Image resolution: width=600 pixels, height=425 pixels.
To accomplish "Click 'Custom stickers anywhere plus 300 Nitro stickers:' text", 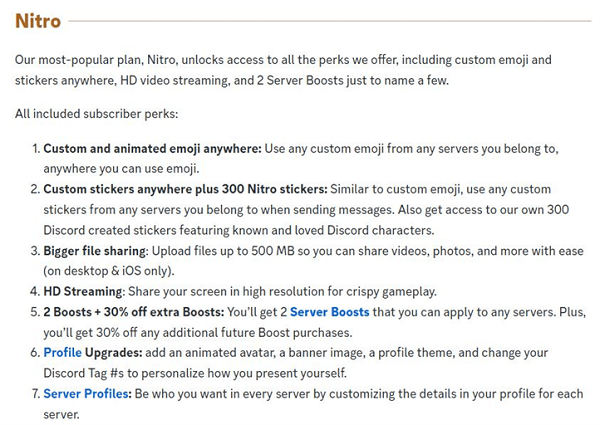I will click(185, 189).
